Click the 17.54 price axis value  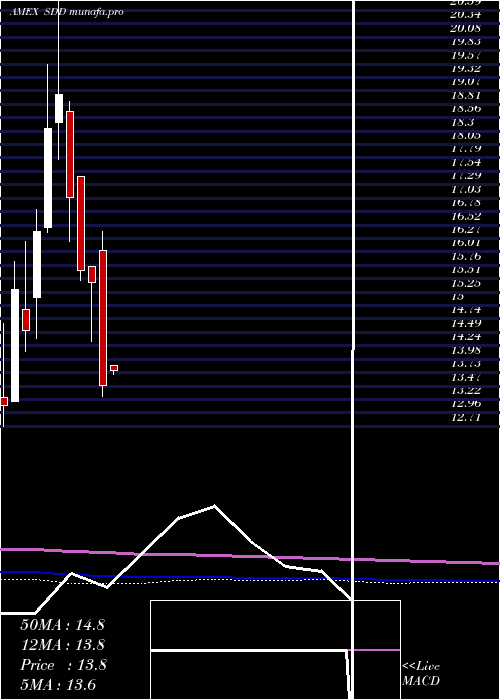466,162
